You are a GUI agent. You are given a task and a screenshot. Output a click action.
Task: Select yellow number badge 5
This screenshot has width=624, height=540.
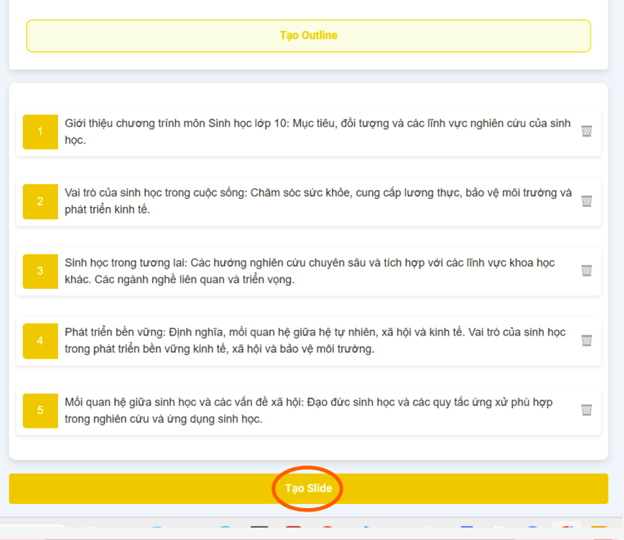(x=40, y=410)
